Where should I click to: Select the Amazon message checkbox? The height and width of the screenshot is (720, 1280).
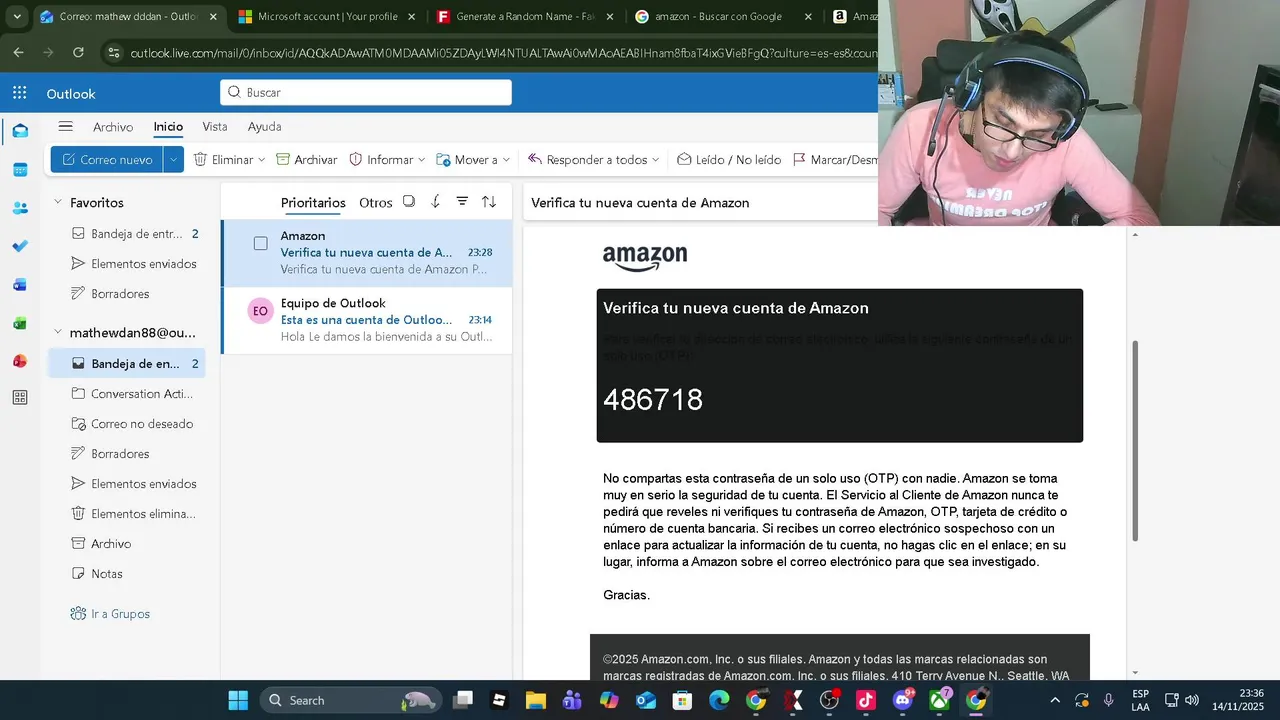[x=260, y=243]
